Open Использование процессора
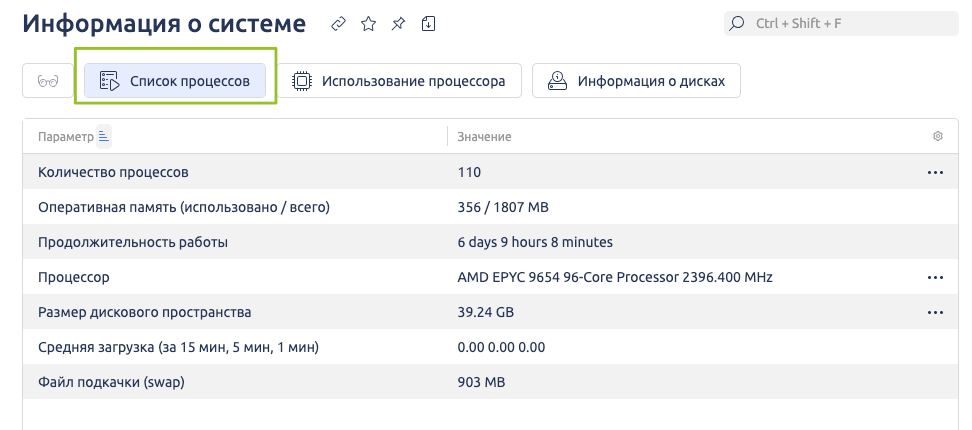This screenshot has width=972, height=430. coord(399,81)
